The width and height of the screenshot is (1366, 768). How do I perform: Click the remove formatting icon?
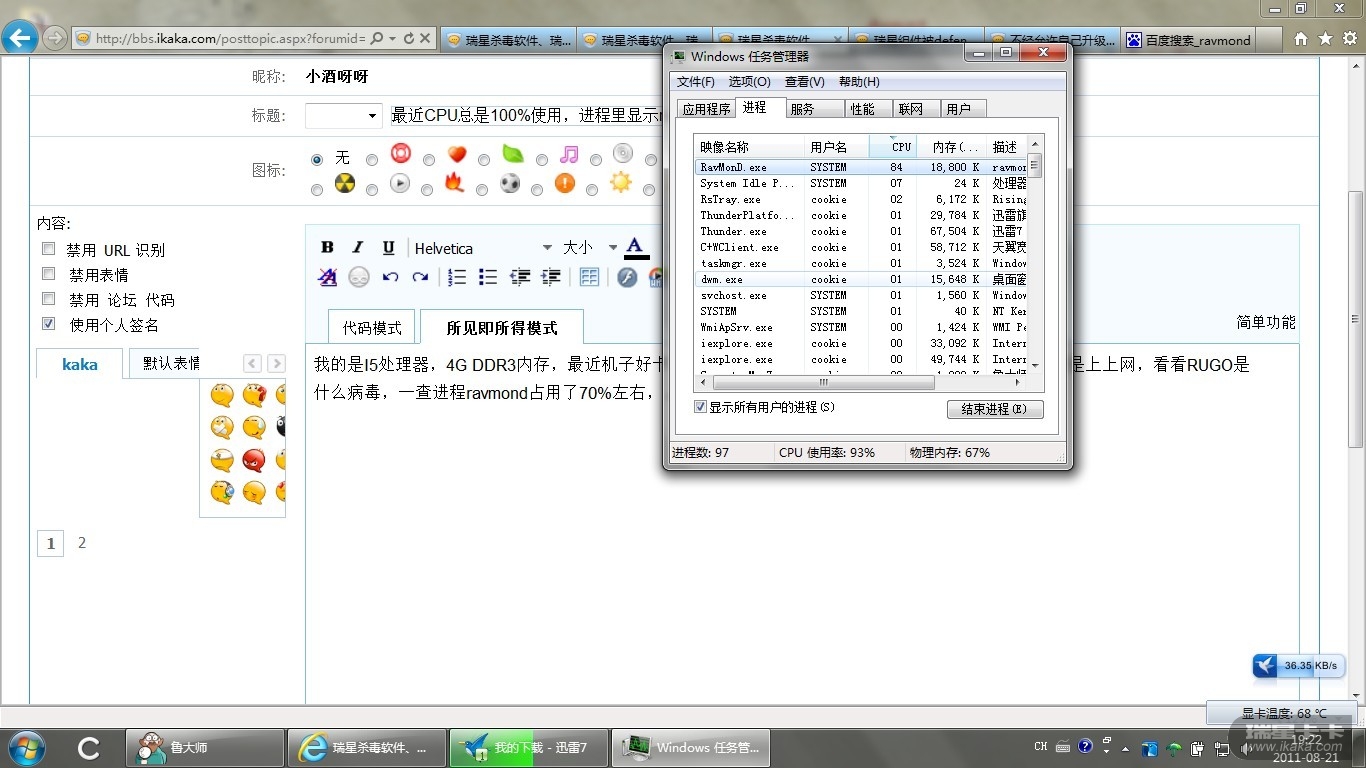pyautogui.click(x=328, y=277)
